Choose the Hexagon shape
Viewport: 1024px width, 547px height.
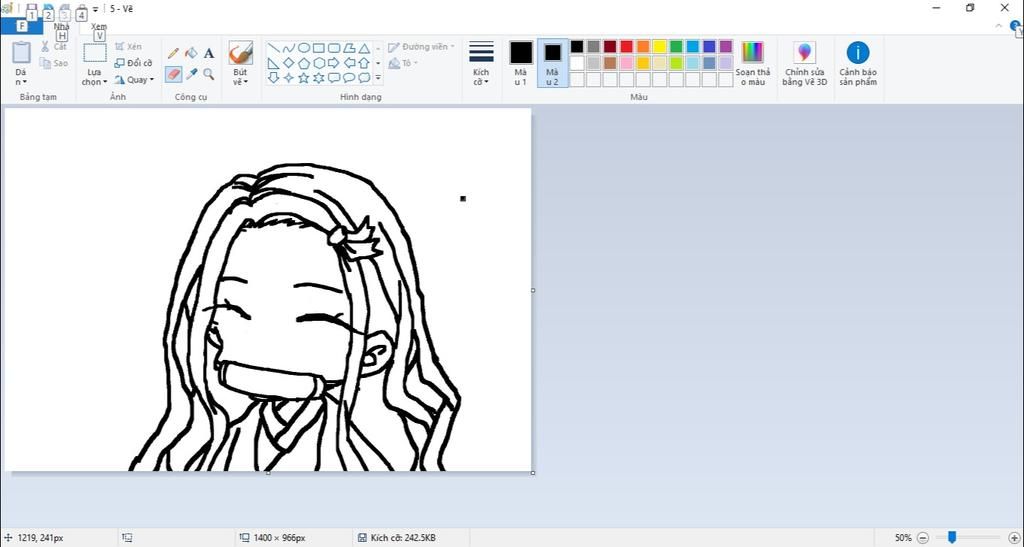coord(319,63)
